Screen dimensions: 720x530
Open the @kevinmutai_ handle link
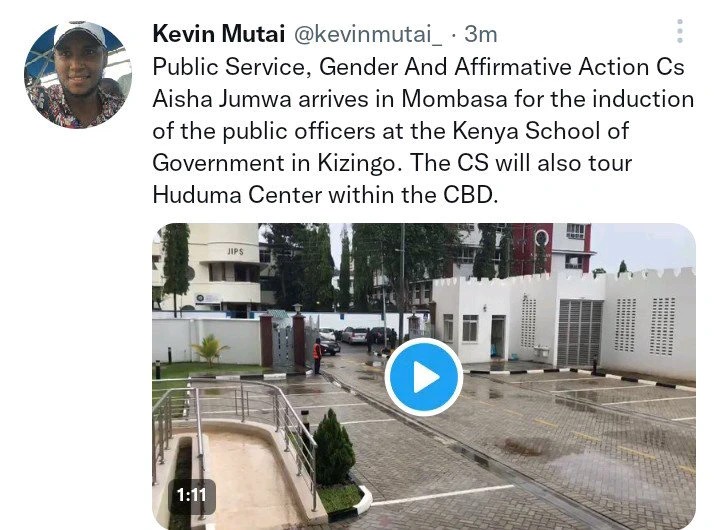[x=367, y=34]
